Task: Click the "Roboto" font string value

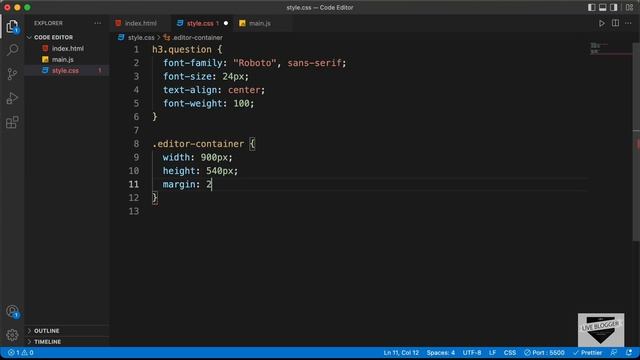Action: click(x=255, y=63)
